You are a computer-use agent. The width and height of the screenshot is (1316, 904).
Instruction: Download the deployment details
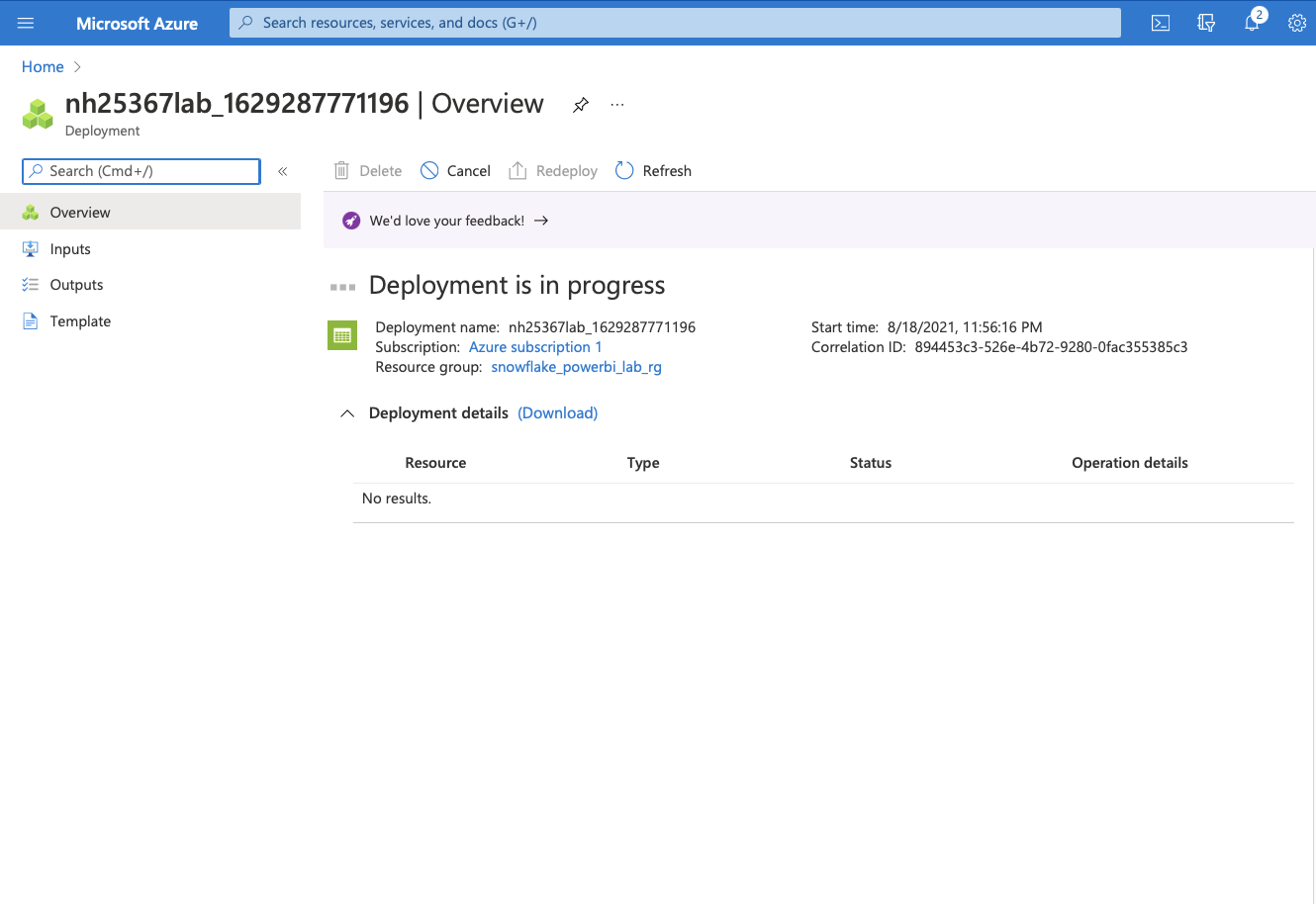tap(558, 413)
